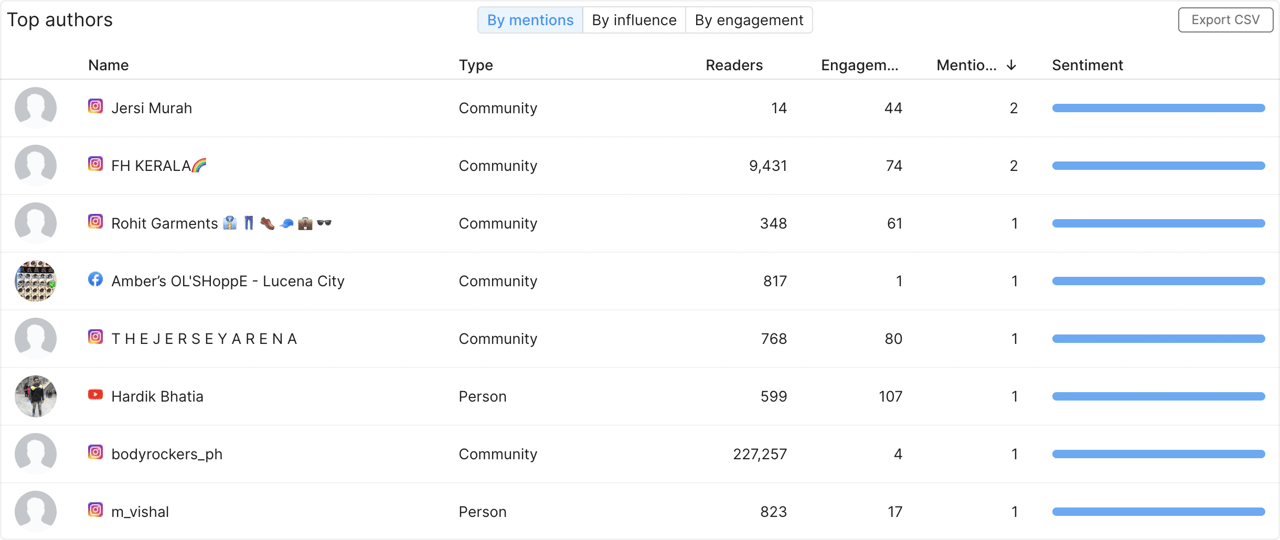The image size is (1280, 540).
Task: Sort the table by Engagement column header
Action: click(x=859, y=65)
